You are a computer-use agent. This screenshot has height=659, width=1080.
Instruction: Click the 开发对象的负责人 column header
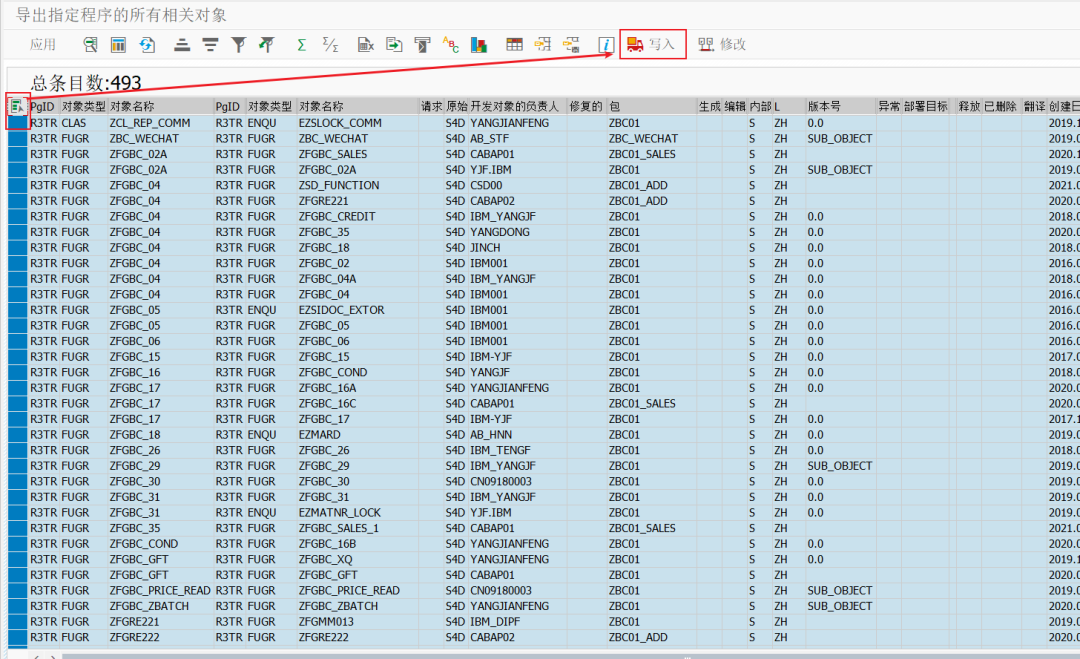(x=514, y=106)
